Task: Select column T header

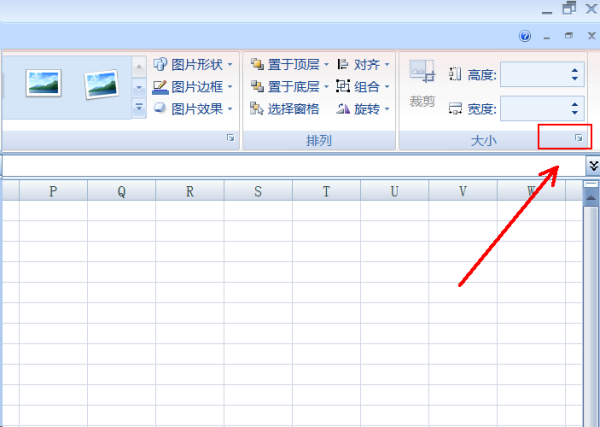Action: click(x=326, y=191)
